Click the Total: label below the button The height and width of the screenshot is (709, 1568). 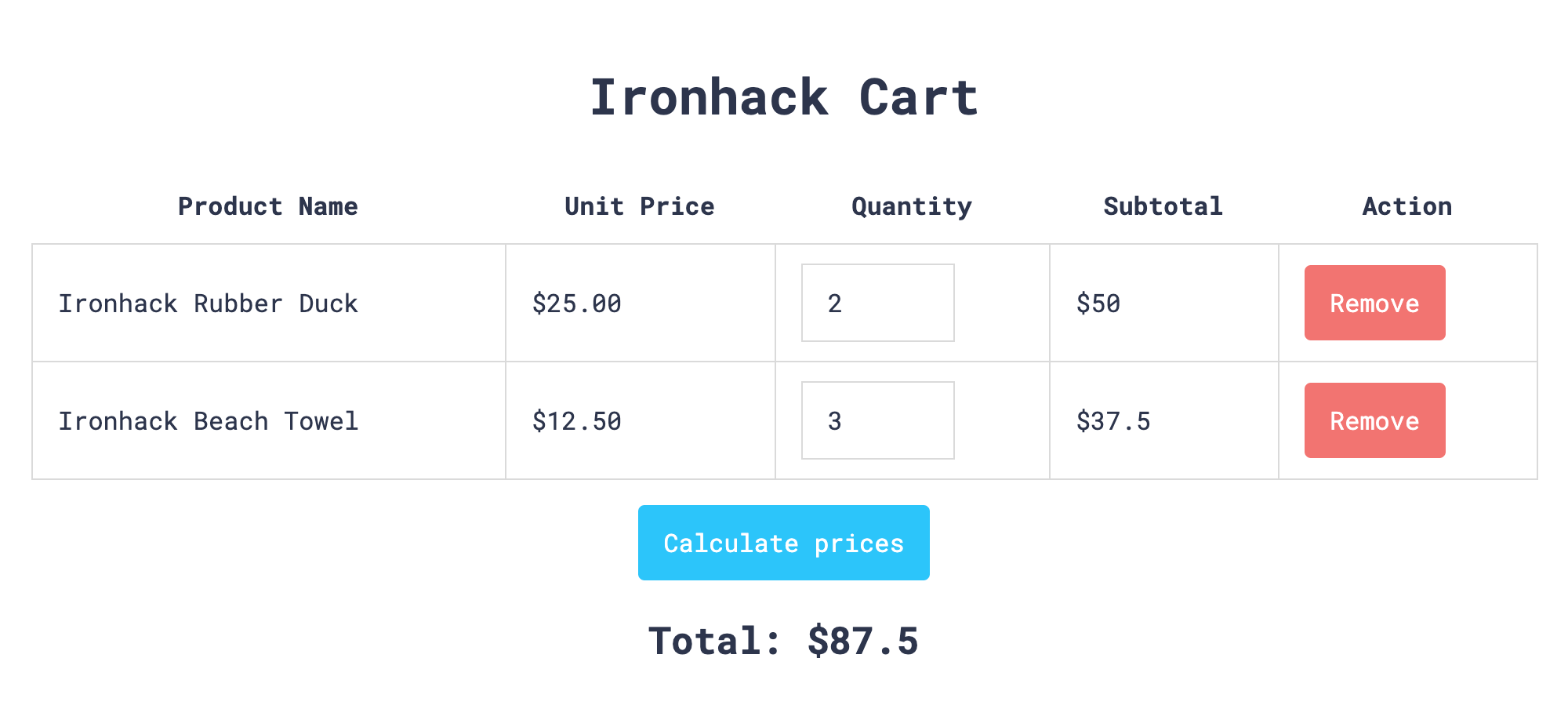click(x=715, y=641)
